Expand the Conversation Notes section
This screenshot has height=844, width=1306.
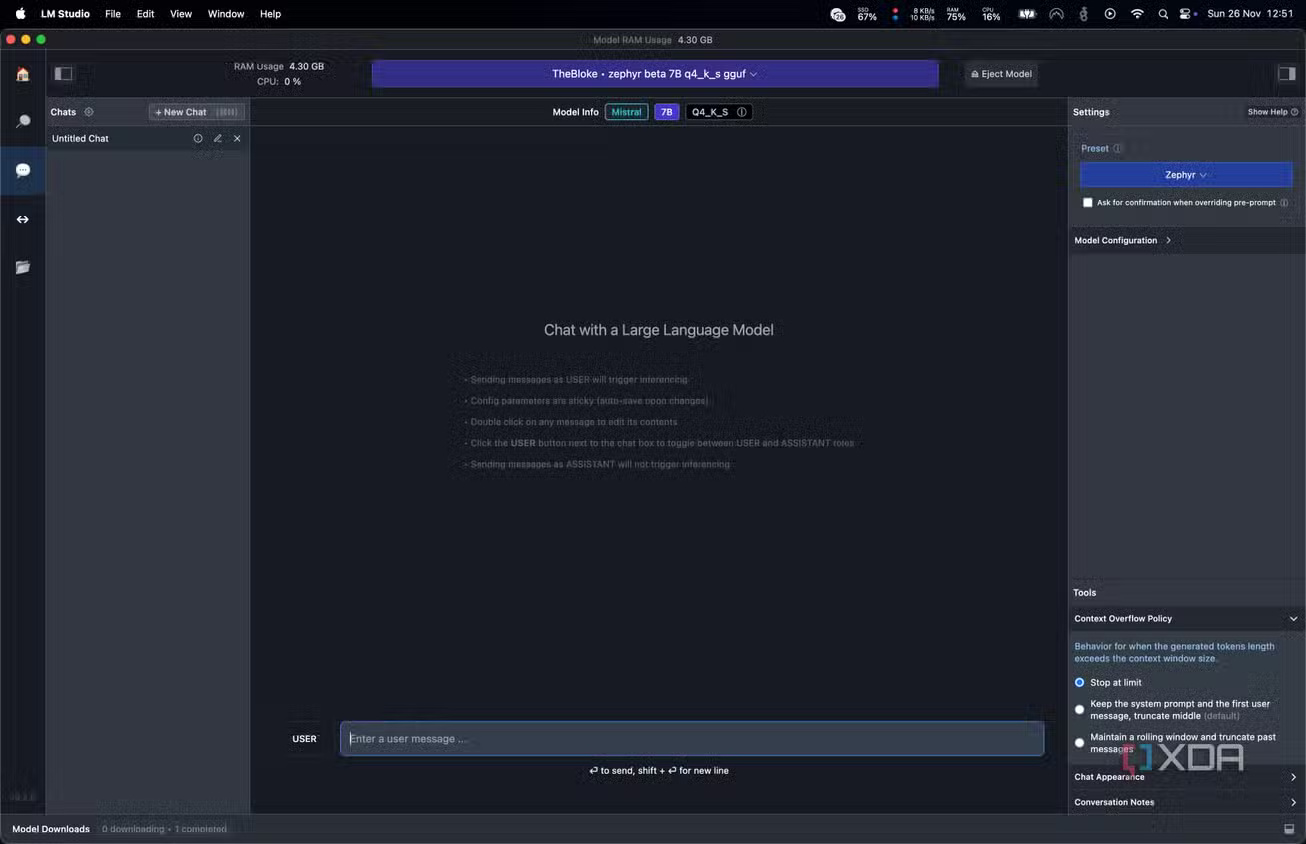point(1185,802)
